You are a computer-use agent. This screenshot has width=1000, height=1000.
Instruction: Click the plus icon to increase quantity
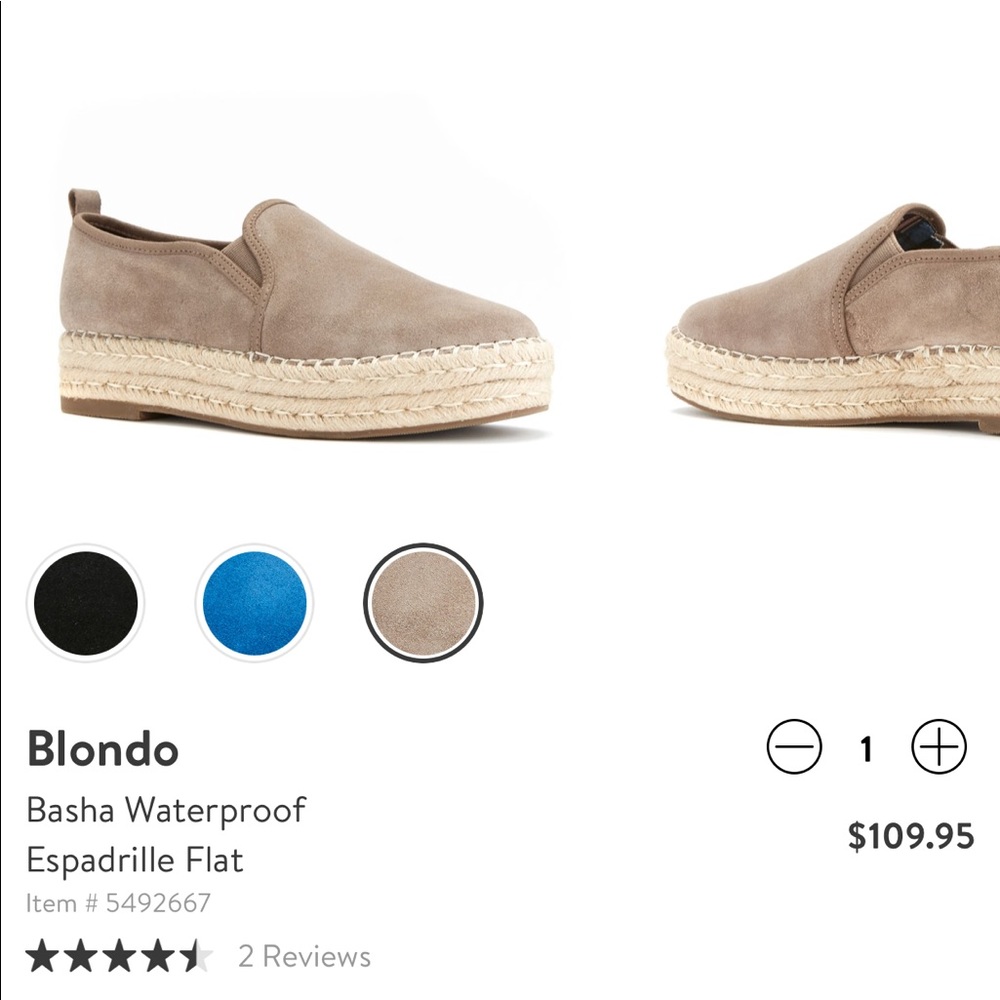click(938, 745)
